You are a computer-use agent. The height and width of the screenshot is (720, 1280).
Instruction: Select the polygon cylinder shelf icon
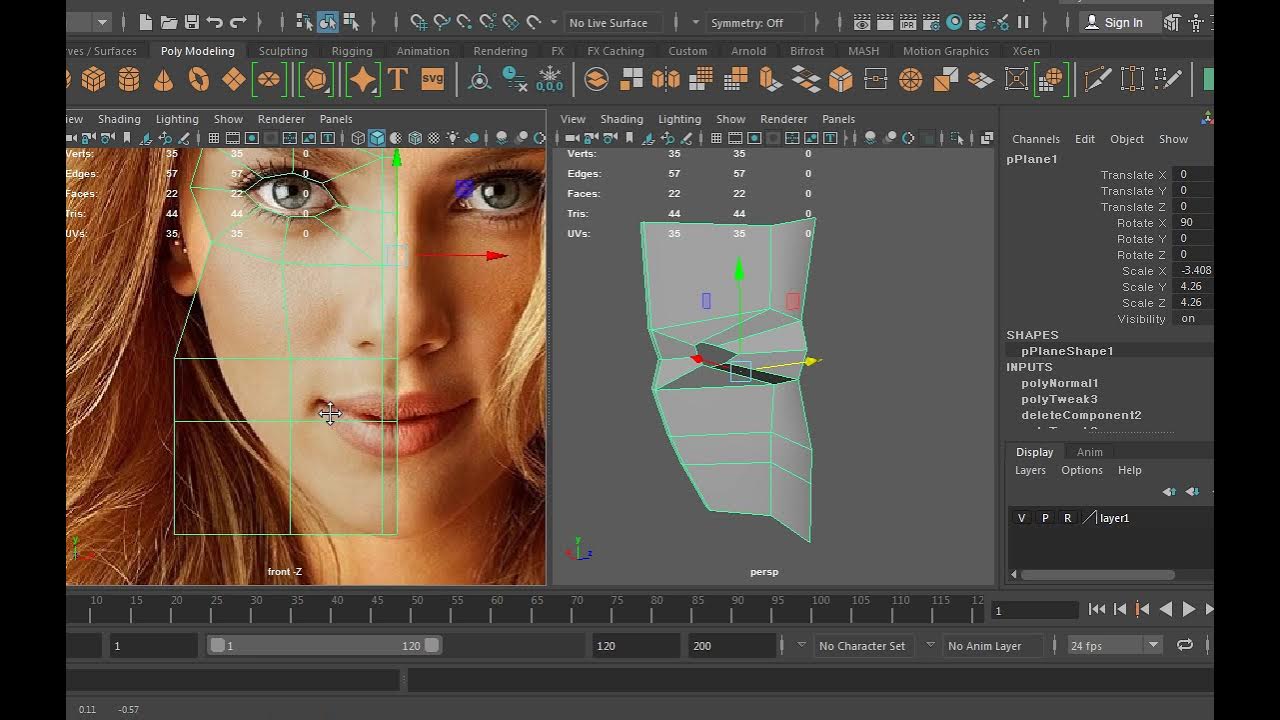(x=129, y=79)
